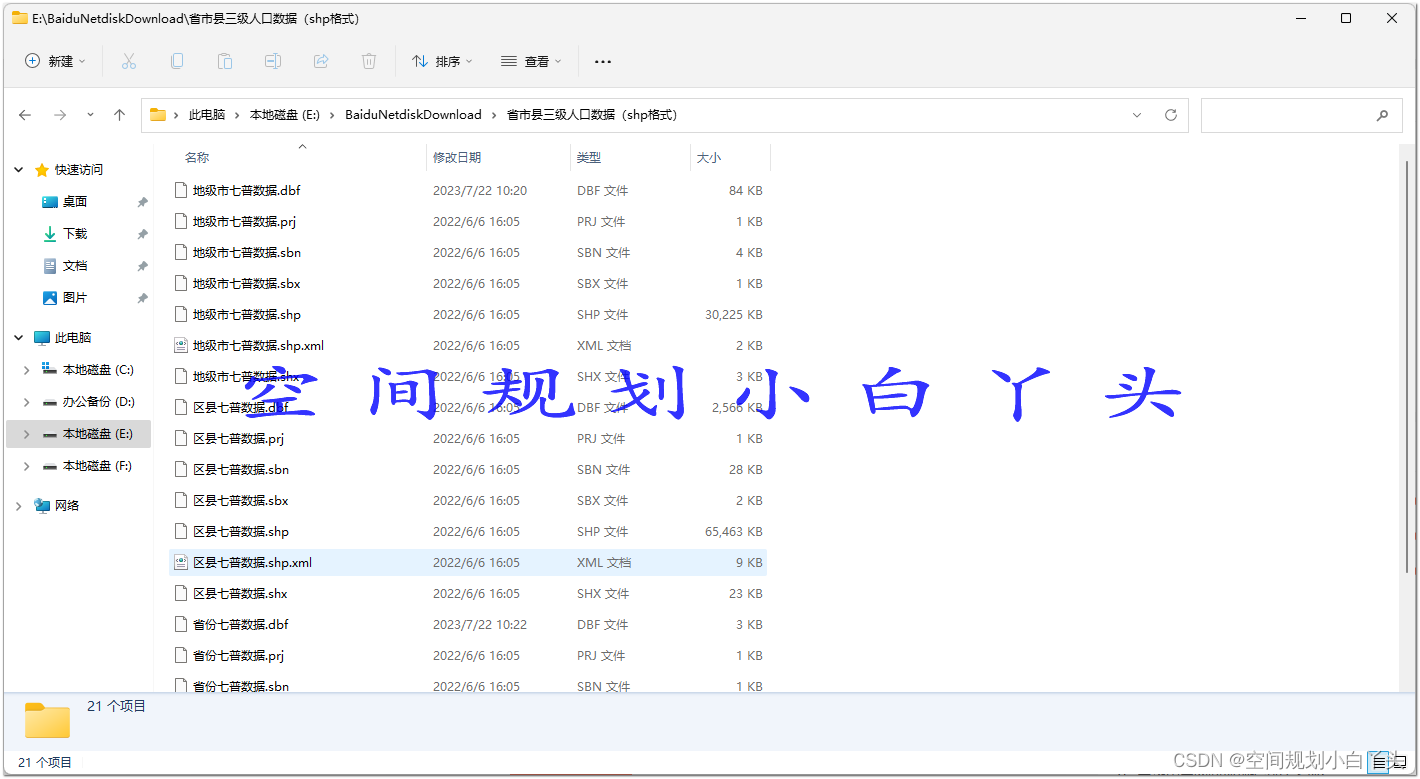Go forward with the right arrow
1420x779 pixels.
[60, 115]
